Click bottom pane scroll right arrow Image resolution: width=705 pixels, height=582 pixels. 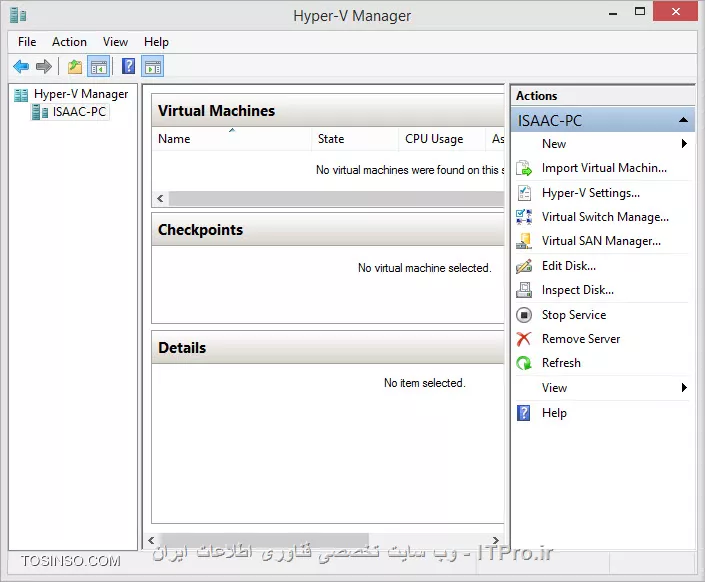pyautogui.click(x=495, y=540)
